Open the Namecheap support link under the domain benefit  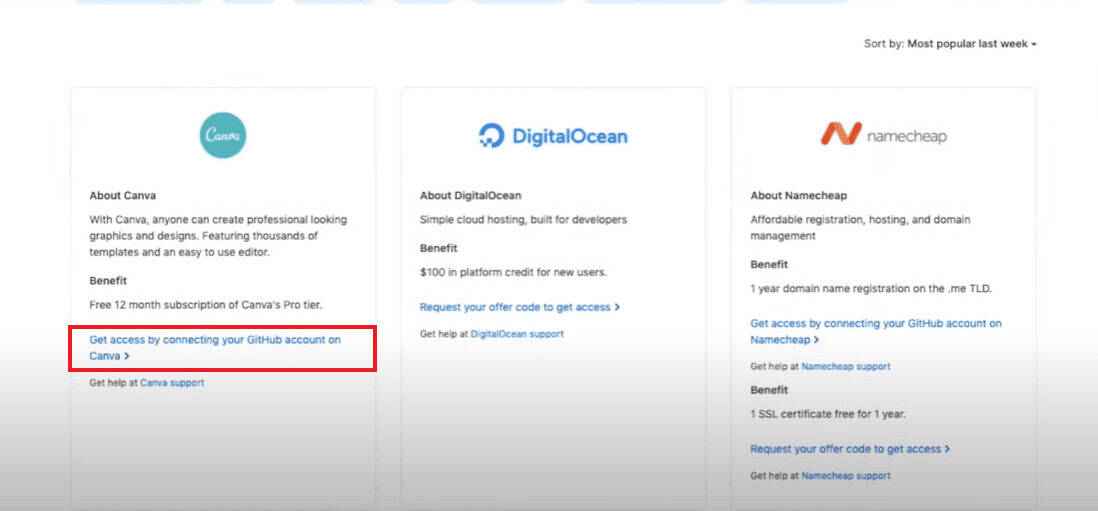(846, 366)
